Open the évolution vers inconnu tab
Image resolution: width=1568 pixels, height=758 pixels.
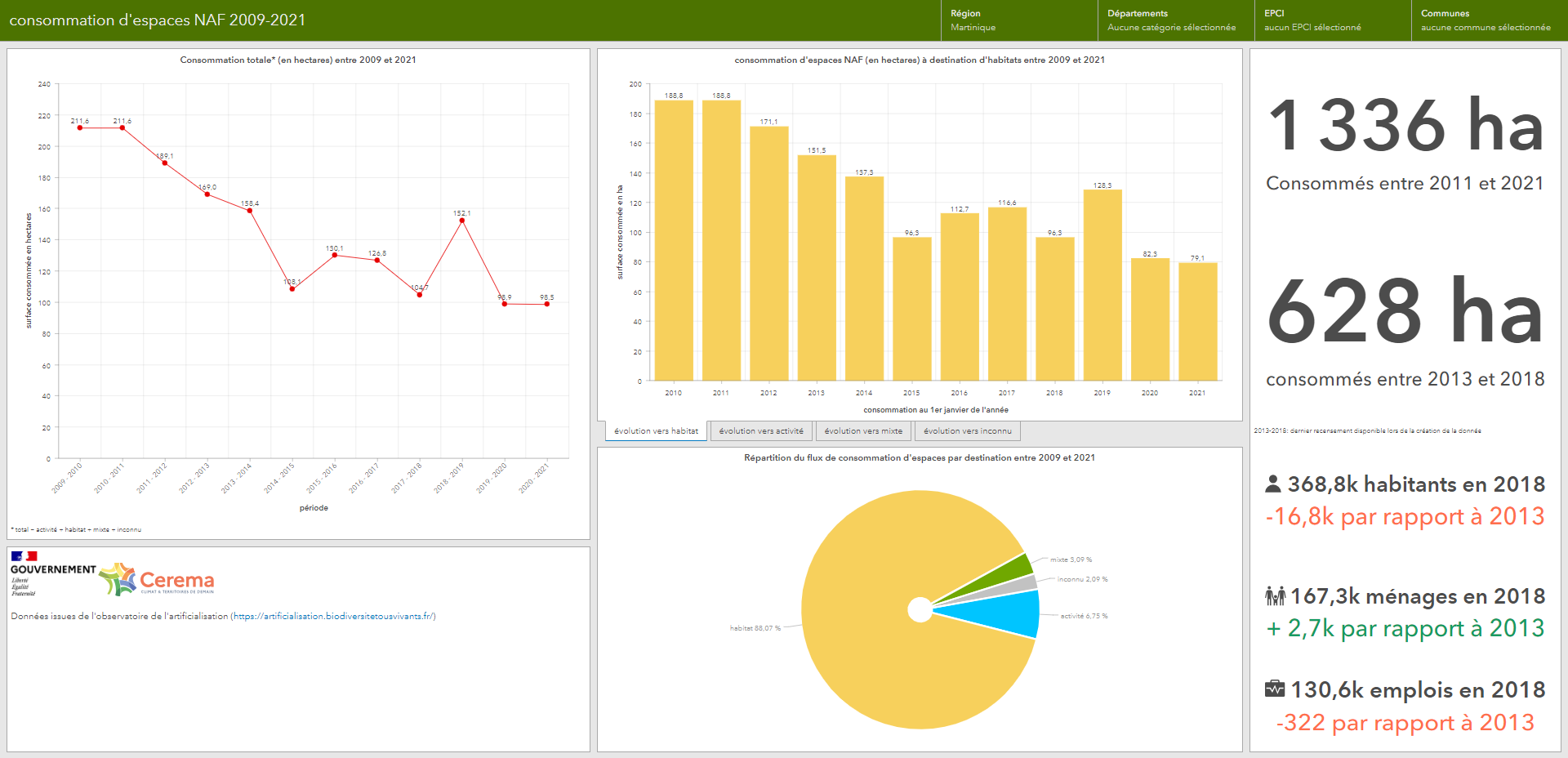pos(967,431)
